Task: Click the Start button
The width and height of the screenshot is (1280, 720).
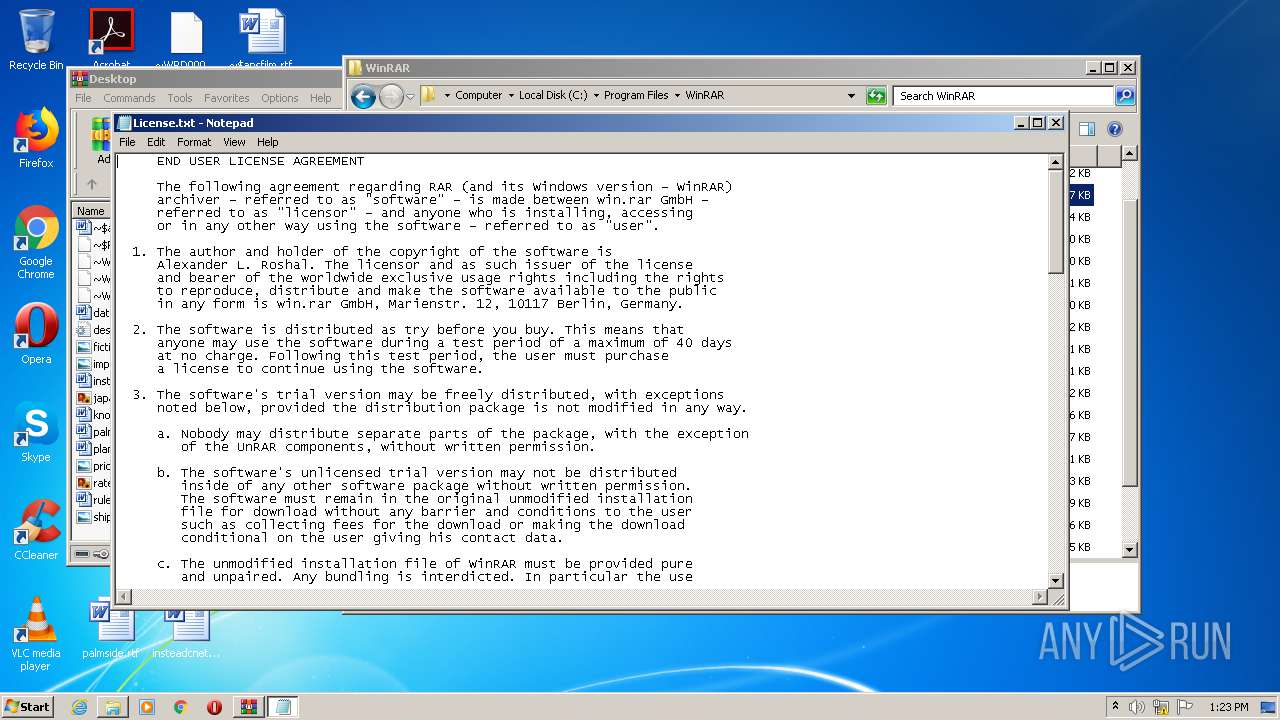Action: (x=27, y=706)
